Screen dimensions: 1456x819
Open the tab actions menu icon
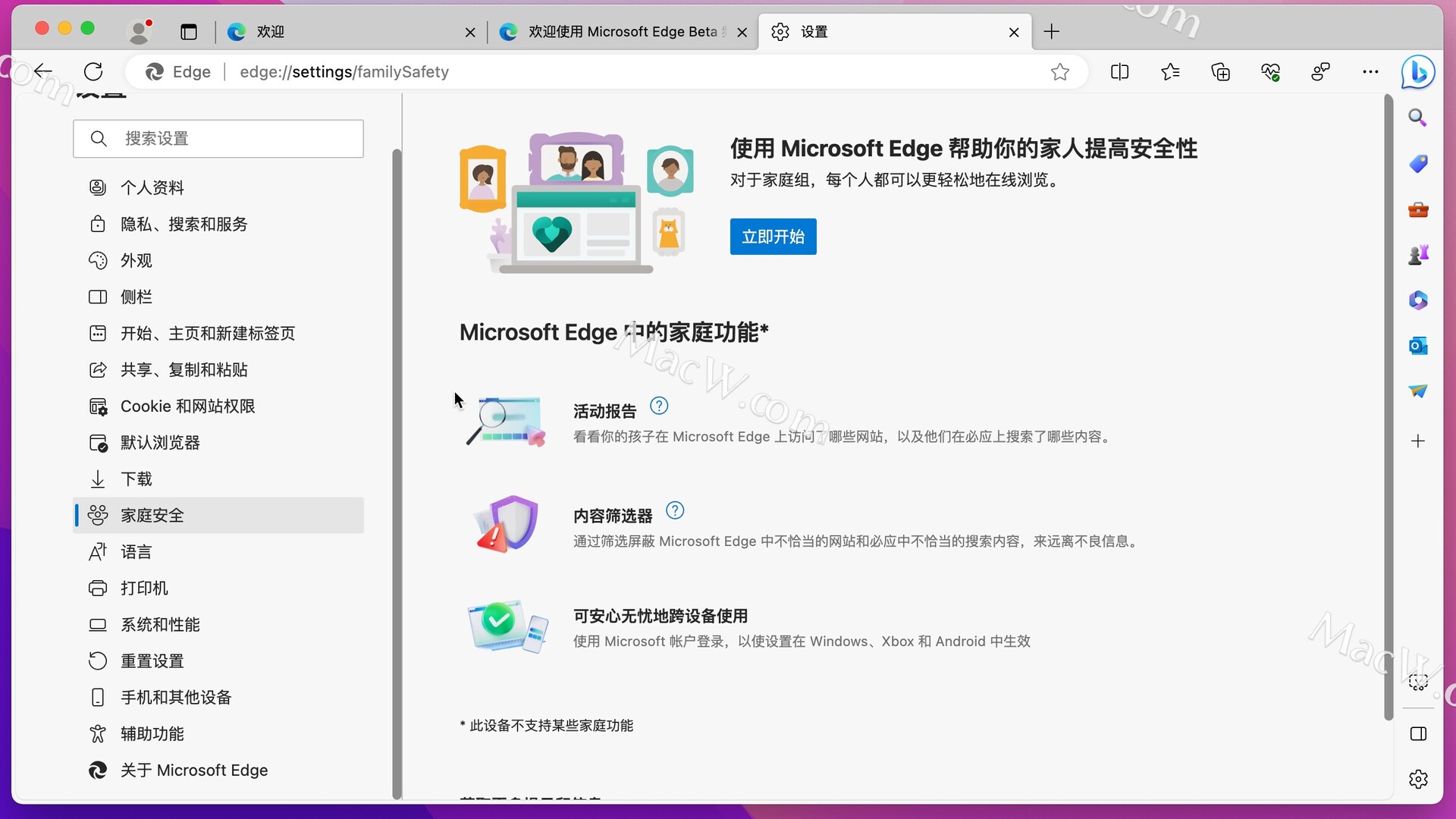(189, 32)
